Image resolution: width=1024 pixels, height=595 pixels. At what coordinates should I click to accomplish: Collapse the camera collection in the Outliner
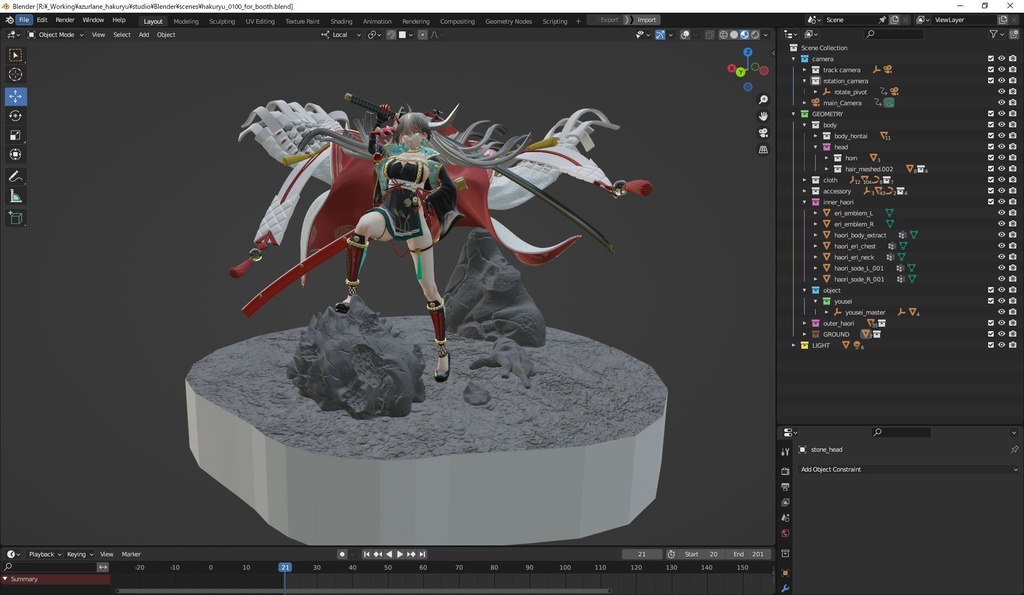click(794, 58)
